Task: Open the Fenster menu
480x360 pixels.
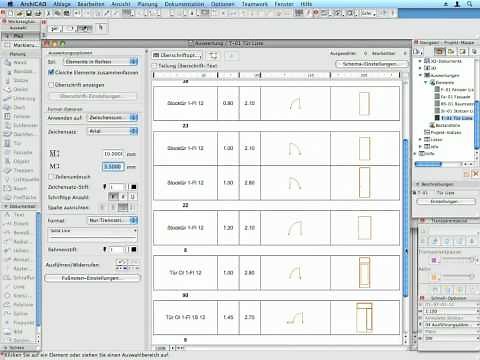Action: pyautogui.click(x=284, y=4)
